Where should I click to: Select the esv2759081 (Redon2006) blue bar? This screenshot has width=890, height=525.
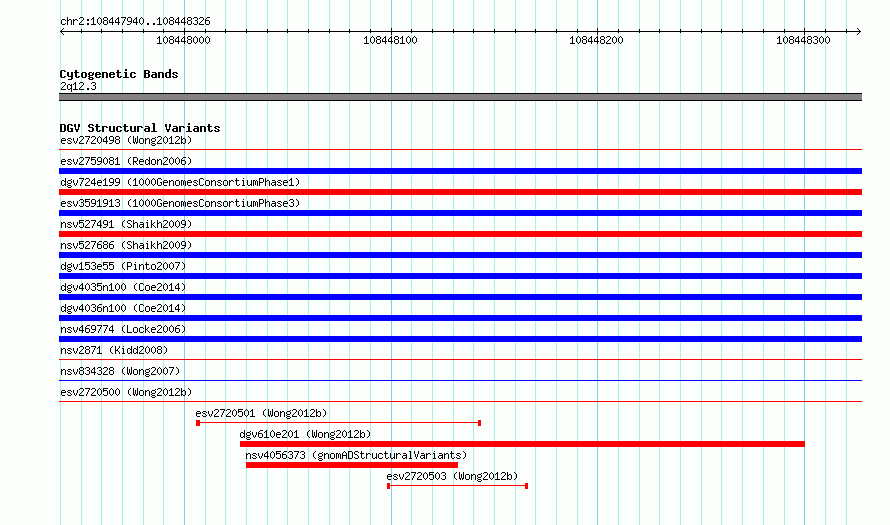[x=460, y=171]
